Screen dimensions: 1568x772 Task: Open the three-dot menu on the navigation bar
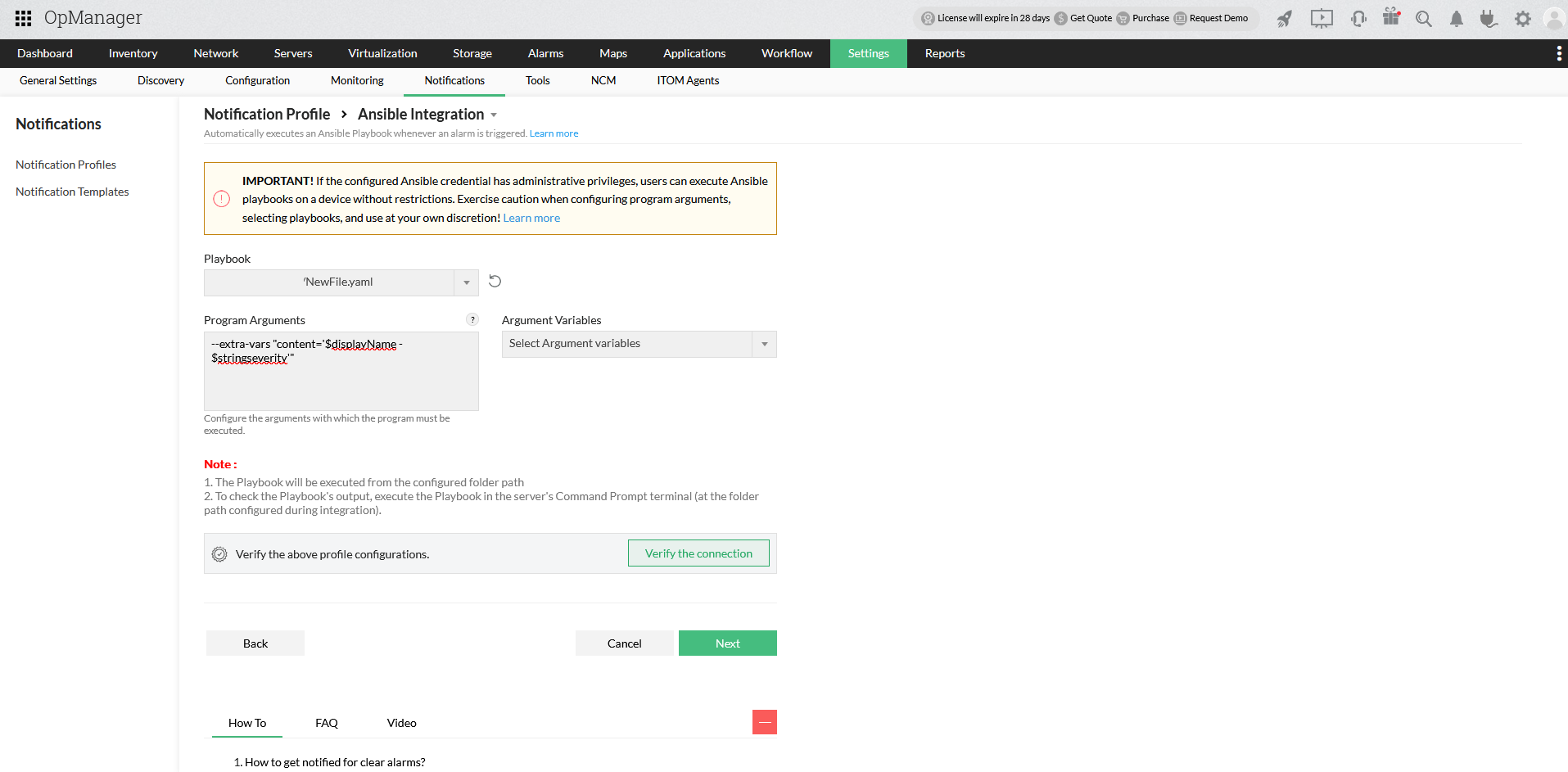coord(1558,53)
